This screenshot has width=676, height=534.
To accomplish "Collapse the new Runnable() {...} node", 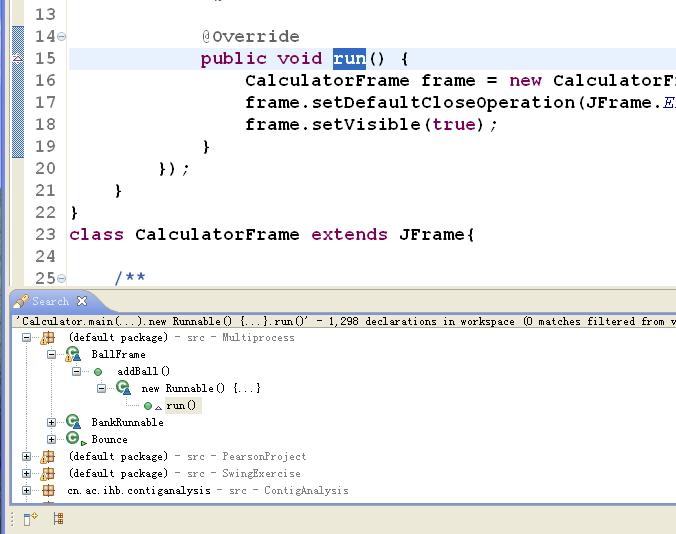I will point(101,388).
